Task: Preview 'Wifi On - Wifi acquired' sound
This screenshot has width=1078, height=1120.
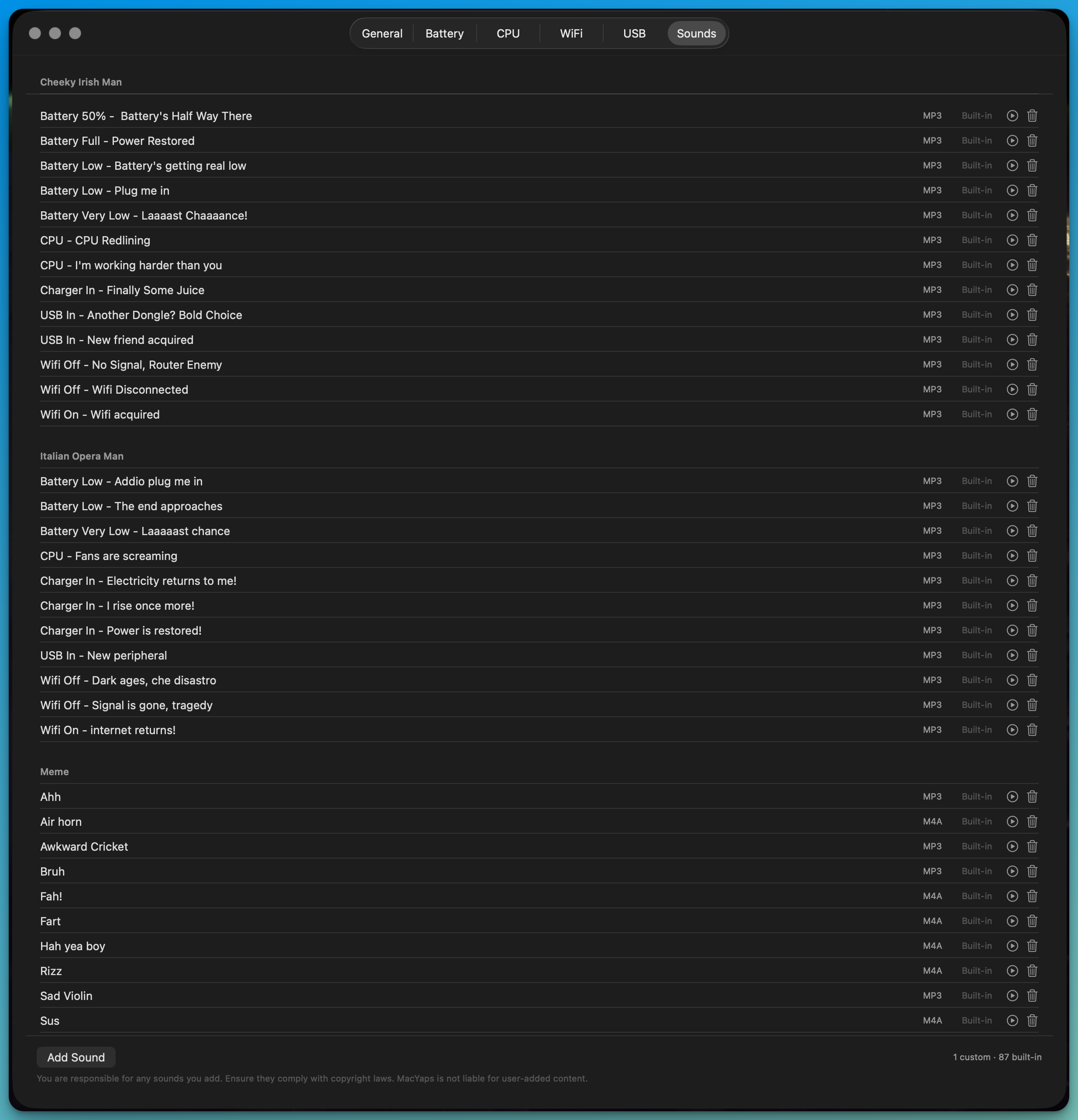Action: click(1012, 414)
